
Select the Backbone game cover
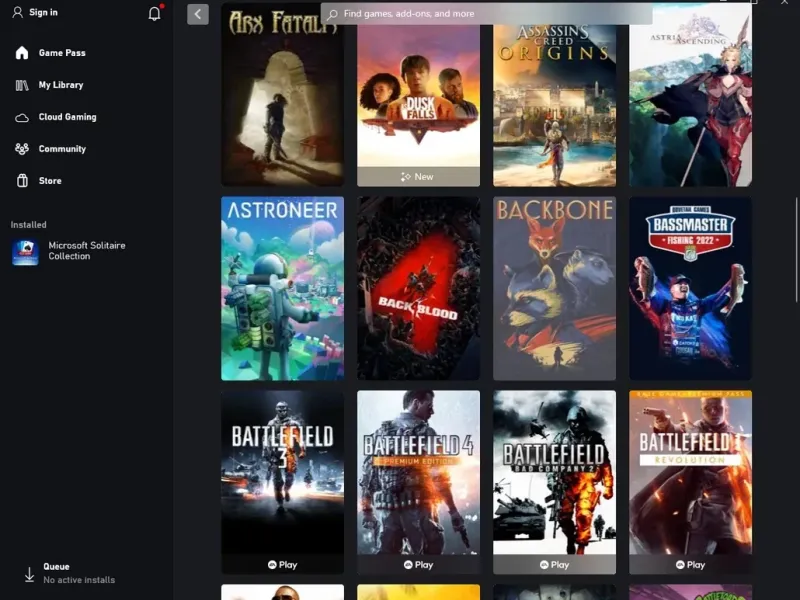(x=555, y=288)
